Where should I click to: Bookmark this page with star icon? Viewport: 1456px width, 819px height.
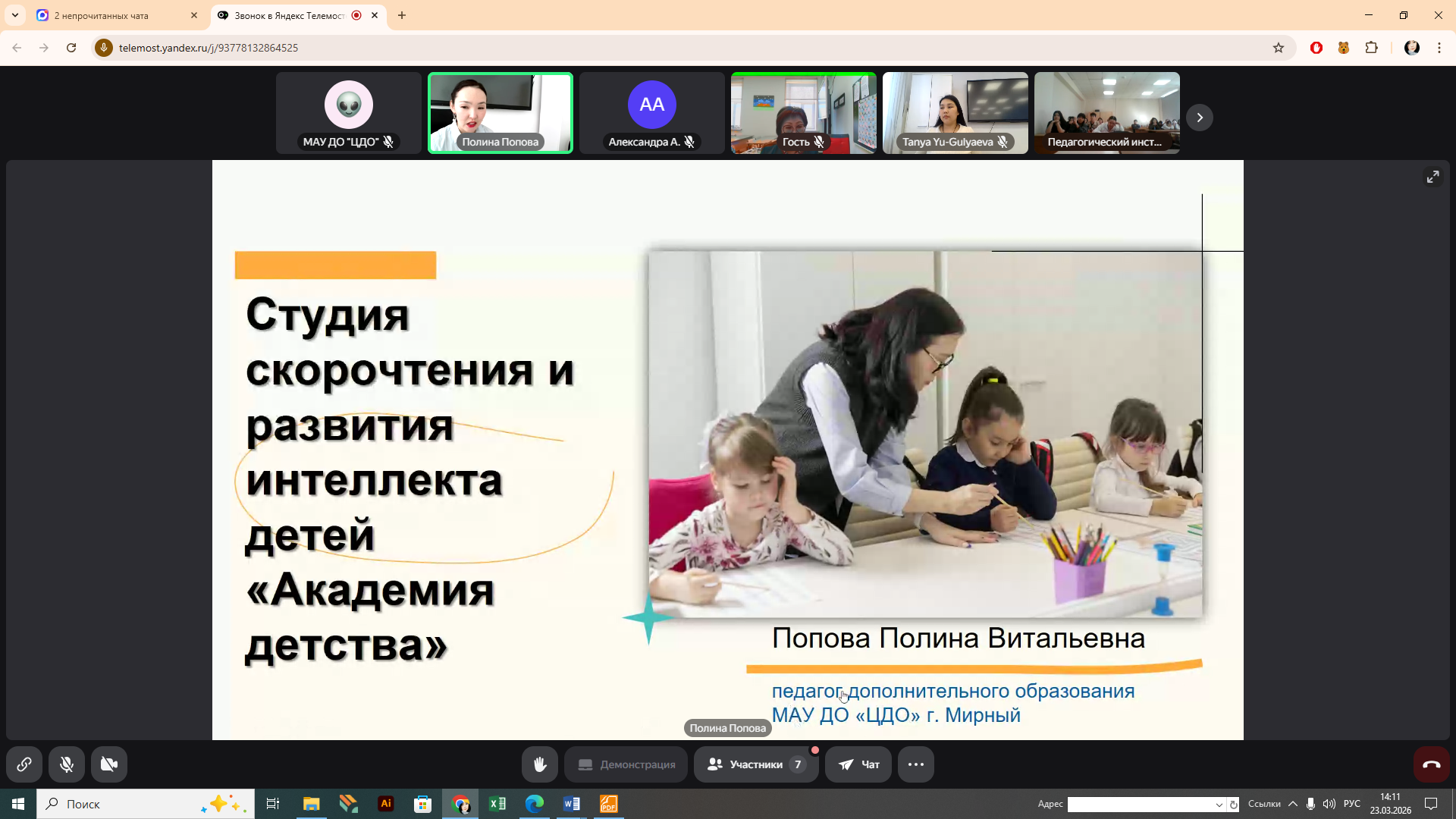point(1279,48)
